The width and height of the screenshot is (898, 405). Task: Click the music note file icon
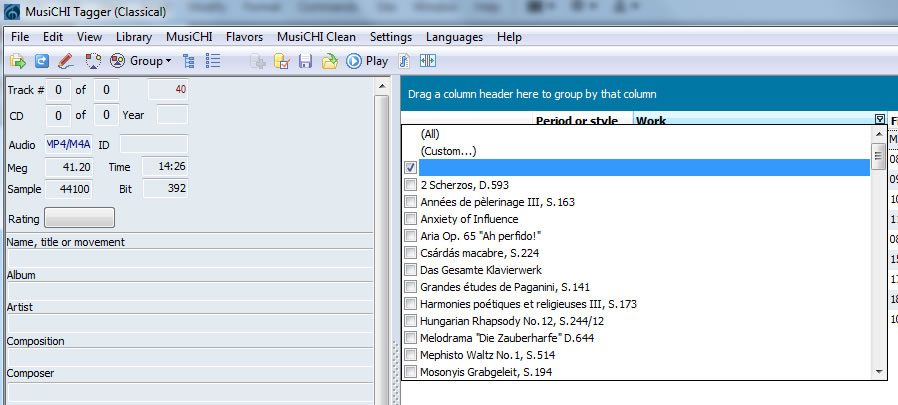(405, 61)
